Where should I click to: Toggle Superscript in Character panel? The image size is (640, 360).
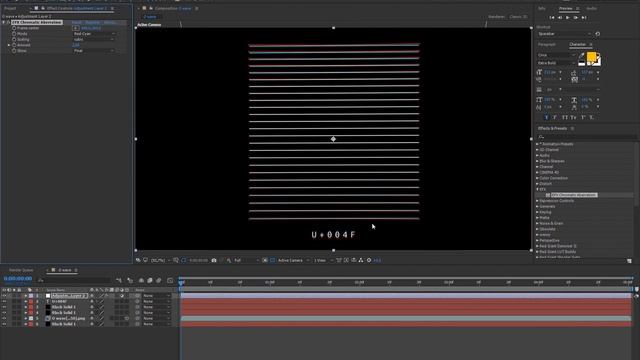click(x=583, y=118)
